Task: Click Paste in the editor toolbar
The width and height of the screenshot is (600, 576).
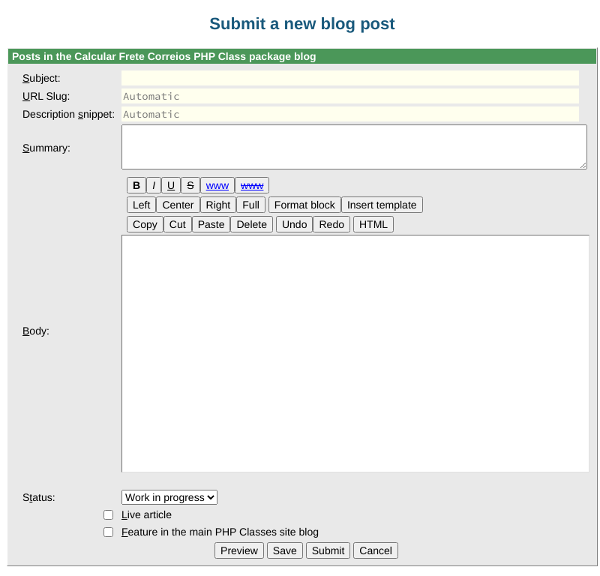Action: coord(211,224)
